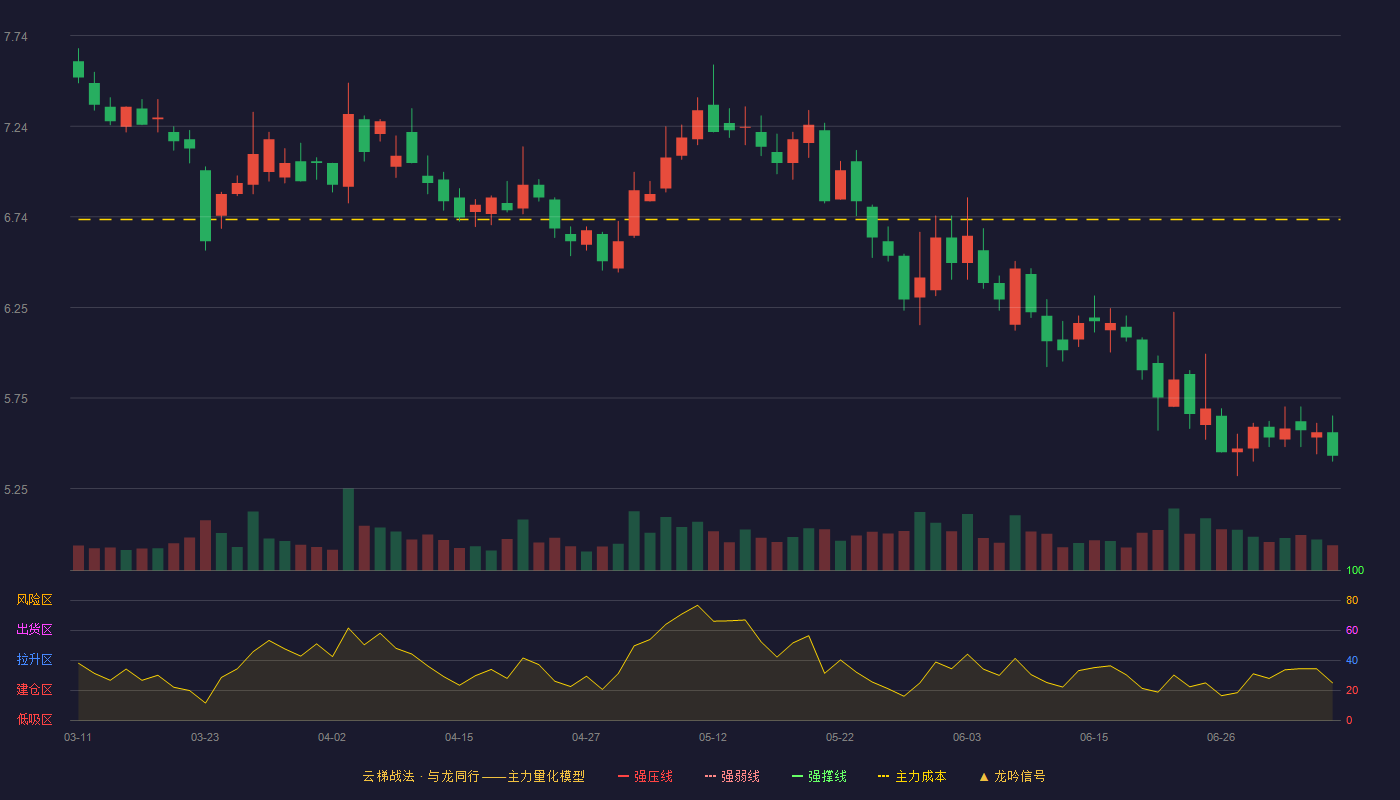Click the 风险区 zone label
1400x800 pixels.
tap(34, 600)
